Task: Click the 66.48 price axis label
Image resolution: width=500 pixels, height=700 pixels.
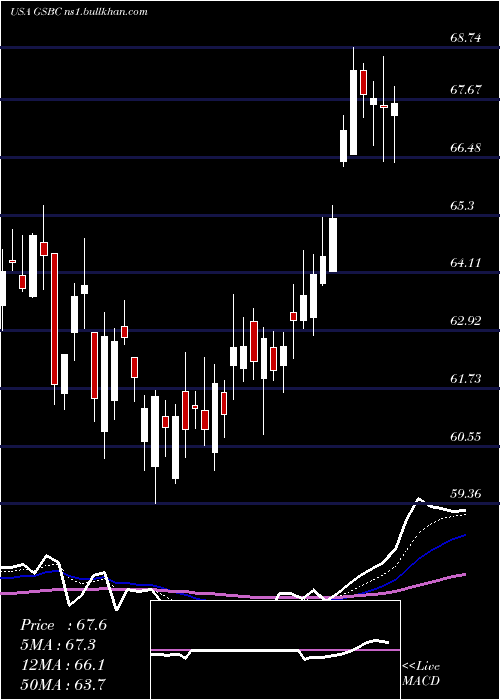Action: click(466, 148)
